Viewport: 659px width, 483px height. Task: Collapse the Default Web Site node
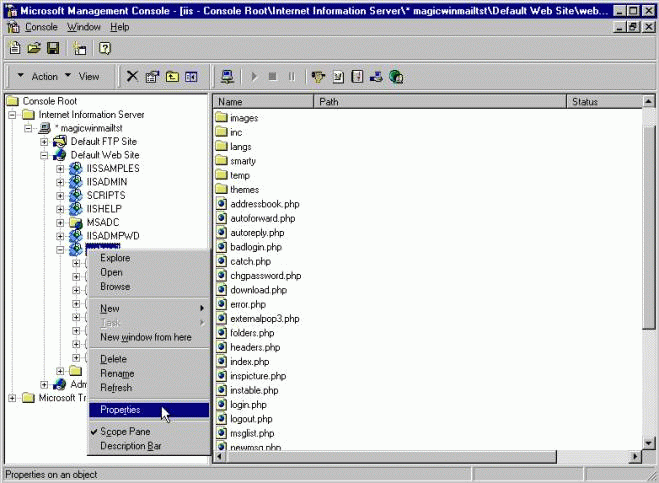[x=44, y=155]
